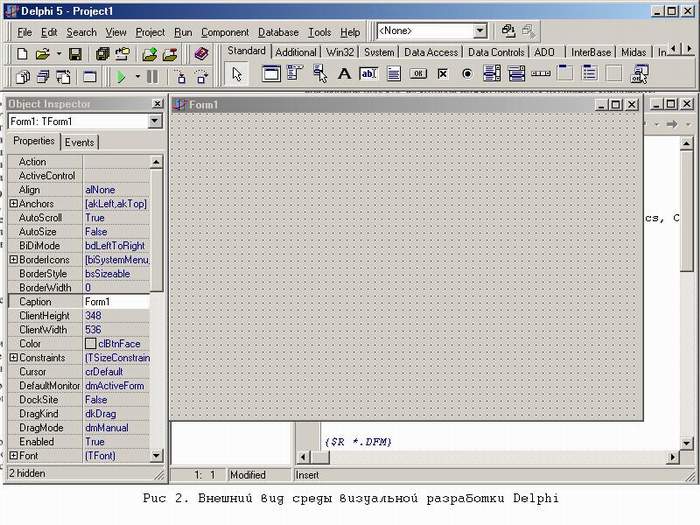Screen dimensions: 700x525
Task: Click the Object Inspector vertical scrollbar thumb
Action: [x=156, y=231]
